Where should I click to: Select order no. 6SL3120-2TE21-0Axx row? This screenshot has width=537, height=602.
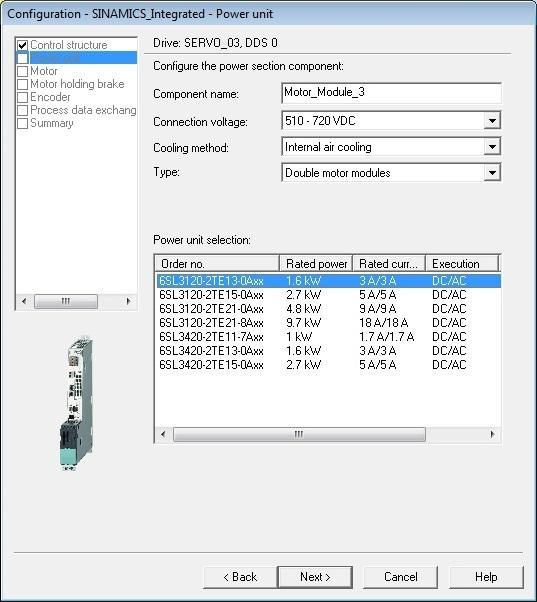click(x=329, y=309)
